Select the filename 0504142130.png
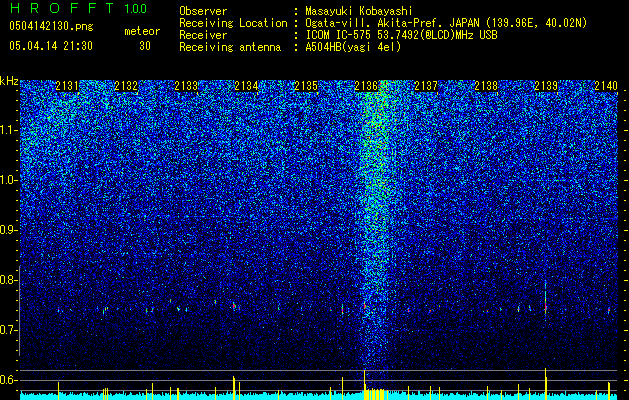Image resolution: width=629 pixels, height=400 pixels. point(51,27)
